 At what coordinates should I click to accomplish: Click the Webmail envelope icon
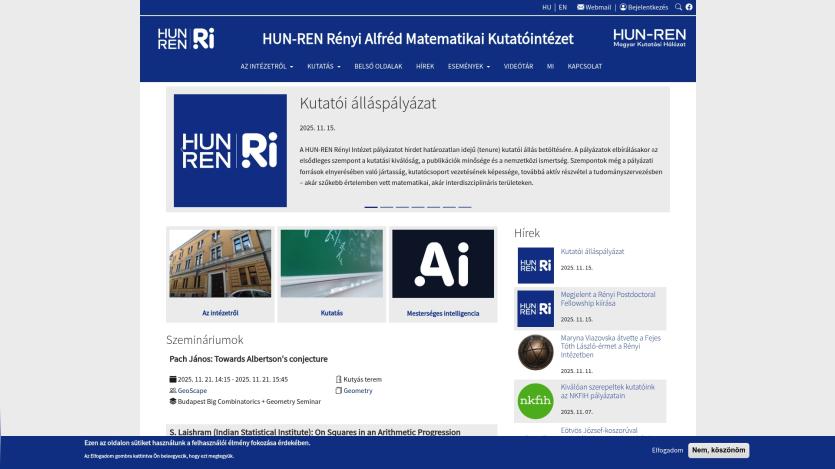coord(580,7)
